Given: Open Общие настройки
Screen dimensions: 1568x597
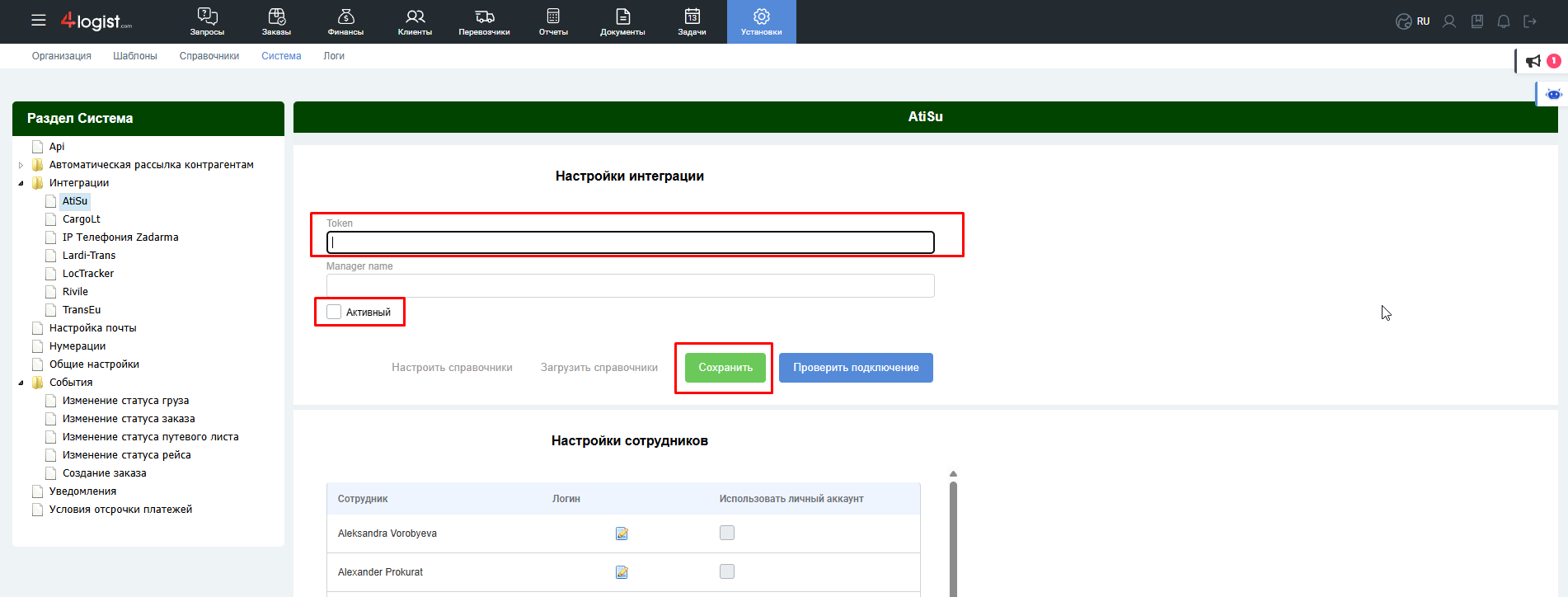Looking at the screenshot, I should 94,364.
